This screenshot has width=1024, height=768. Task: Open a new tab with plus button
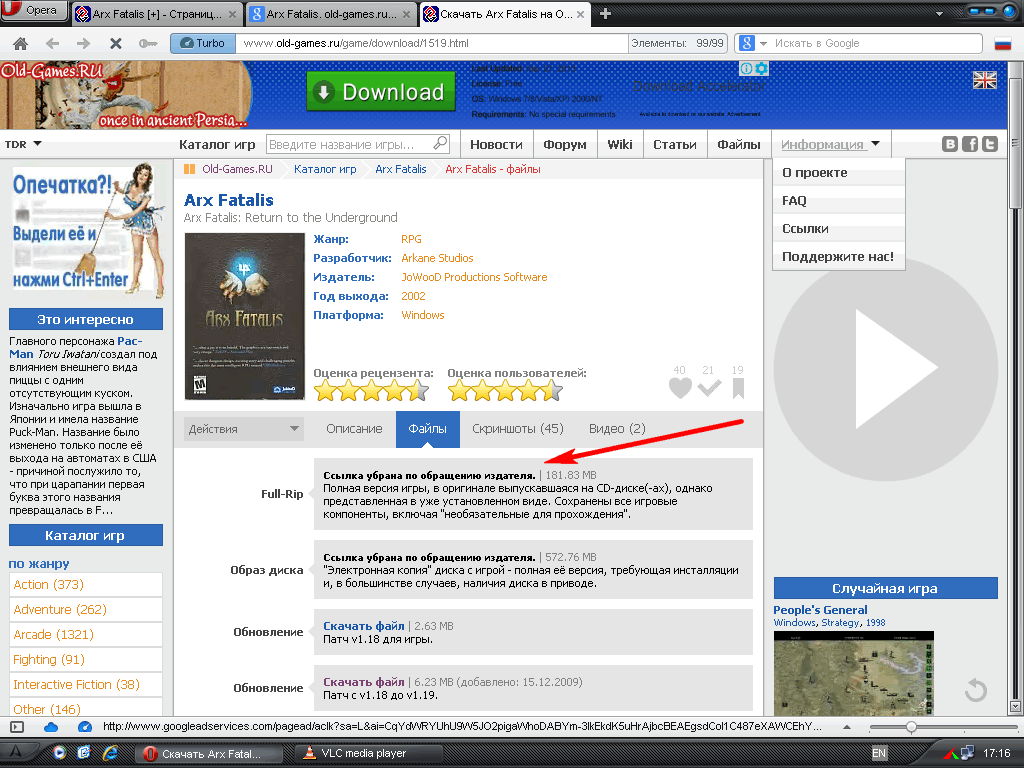coord(605,14)
